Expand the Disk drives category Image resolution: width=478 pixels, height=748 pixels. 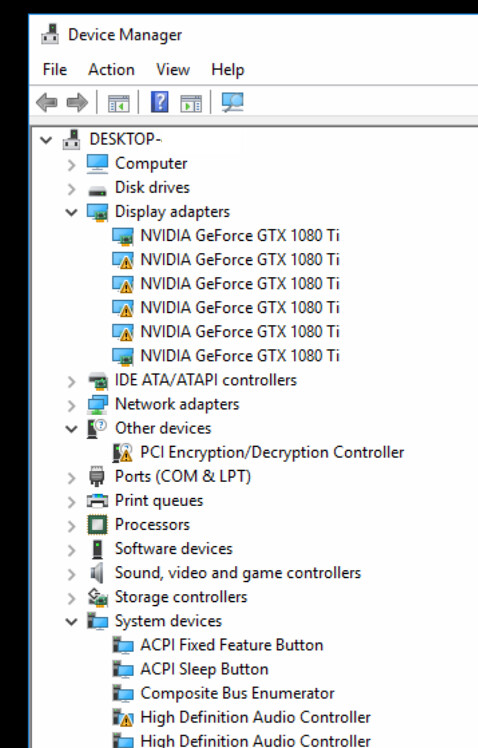click(72, 189)
